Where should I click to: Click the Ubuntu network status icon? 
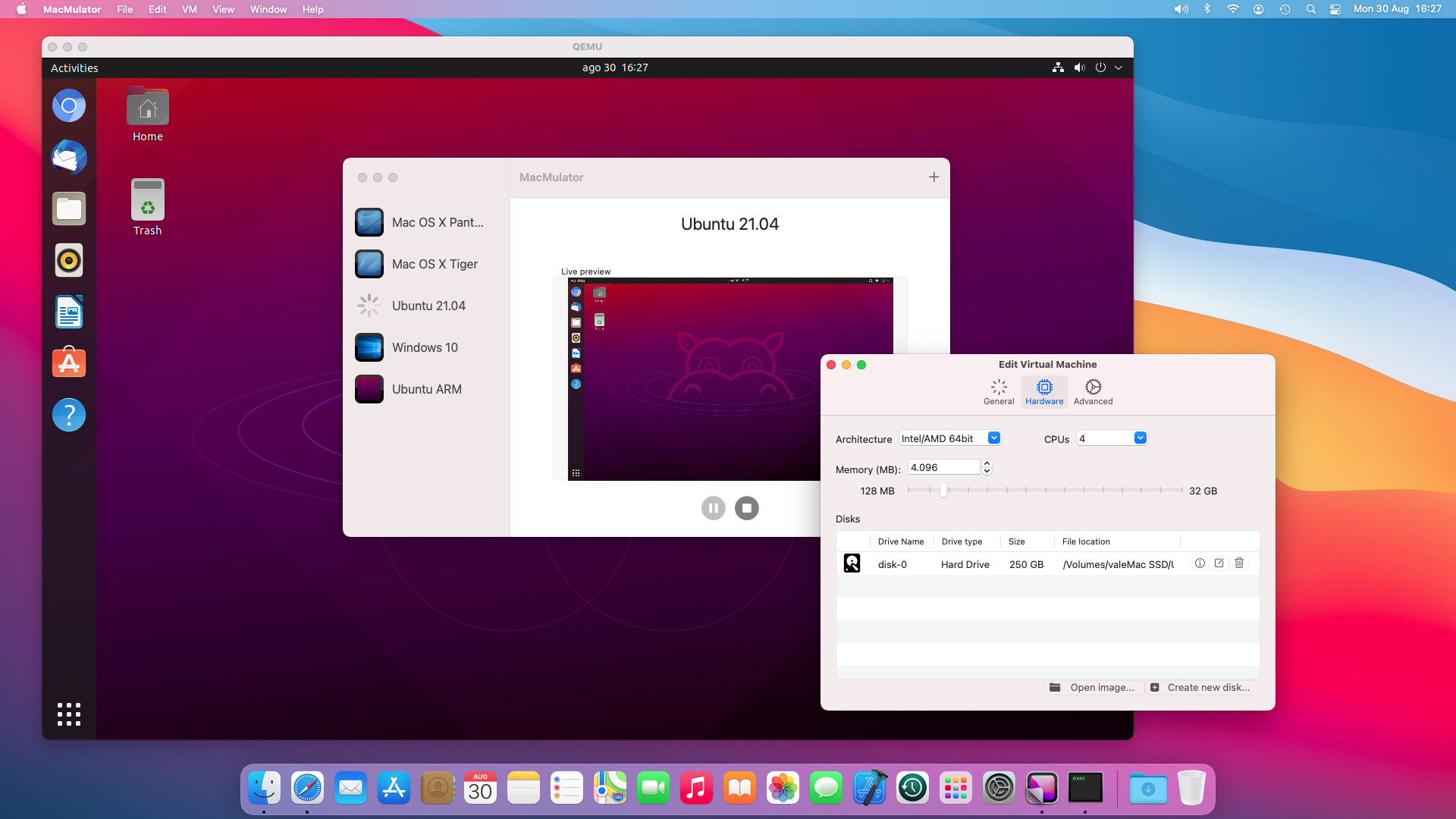[1058, 67]
